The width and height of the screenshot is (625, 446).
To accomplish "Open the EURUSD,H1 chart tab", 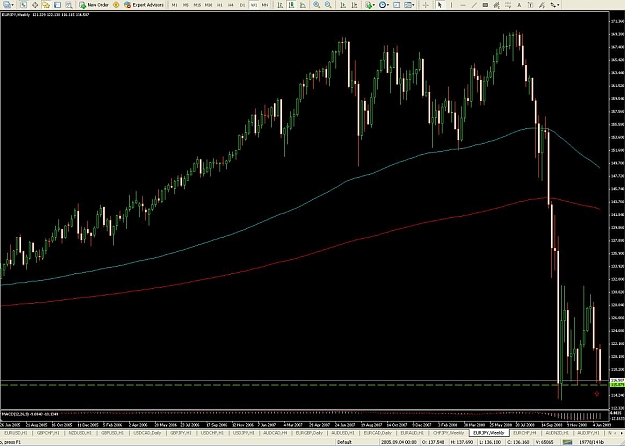I will (16, 433).
